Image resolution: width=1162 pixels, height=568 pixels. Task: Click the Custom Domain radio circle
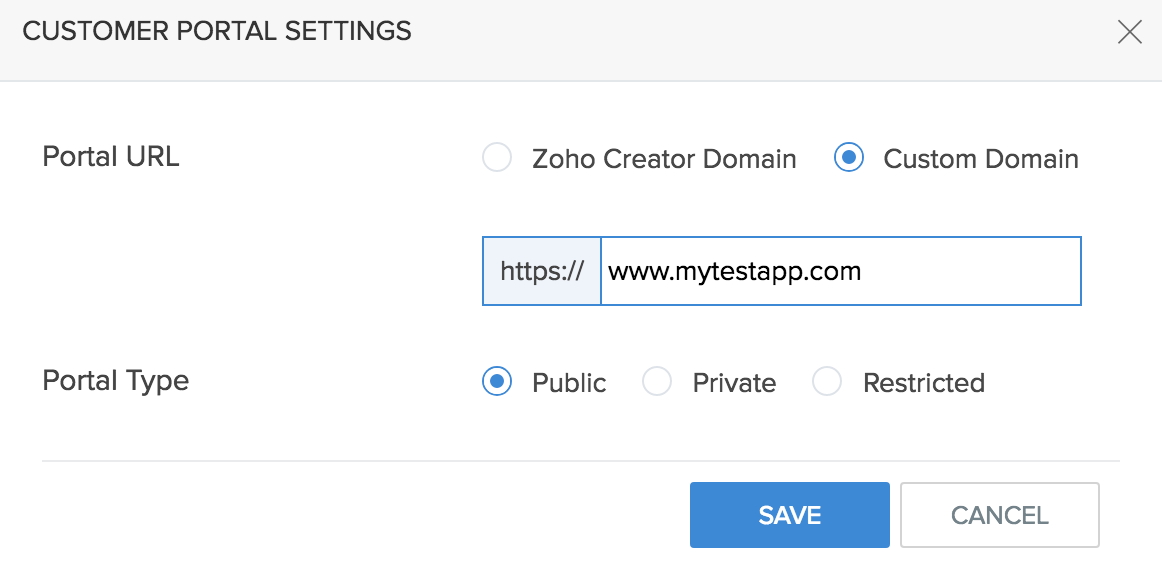[848, 158]
